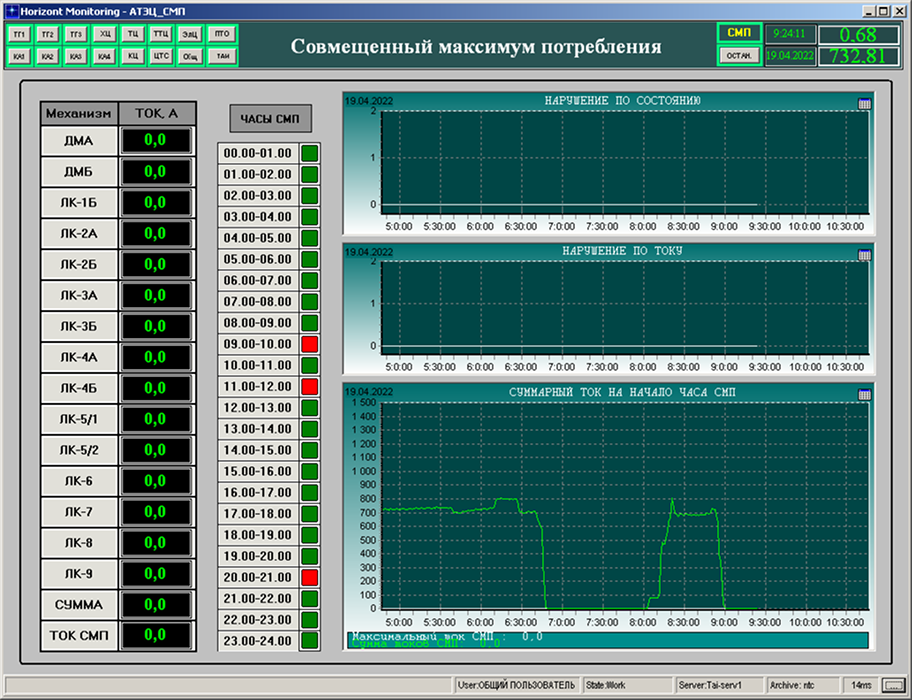Click the ОСТАН. button
Image resolution: width=912 pixels, height=700 pixels.
(738, 56)
